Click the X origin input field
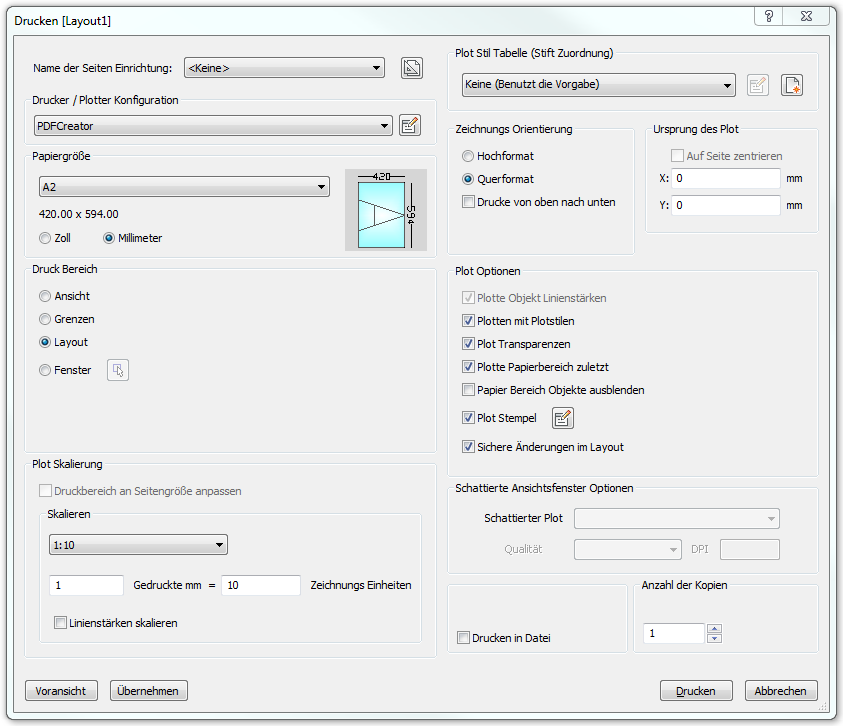The height and width of the screenshot is (726, 843). (x=726, y=178)
